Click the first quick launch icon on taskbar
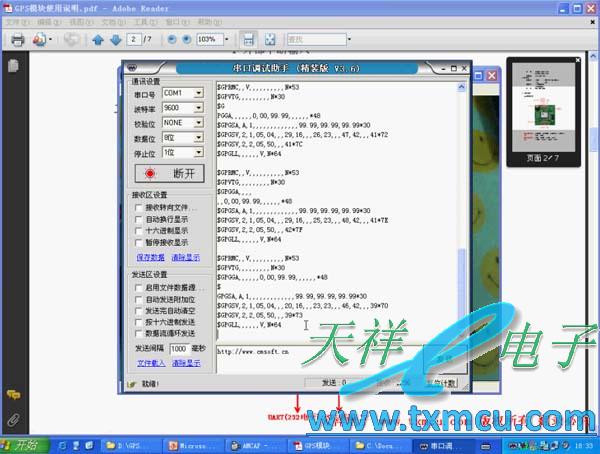This screenshot has width=600, height=454. 62,445
